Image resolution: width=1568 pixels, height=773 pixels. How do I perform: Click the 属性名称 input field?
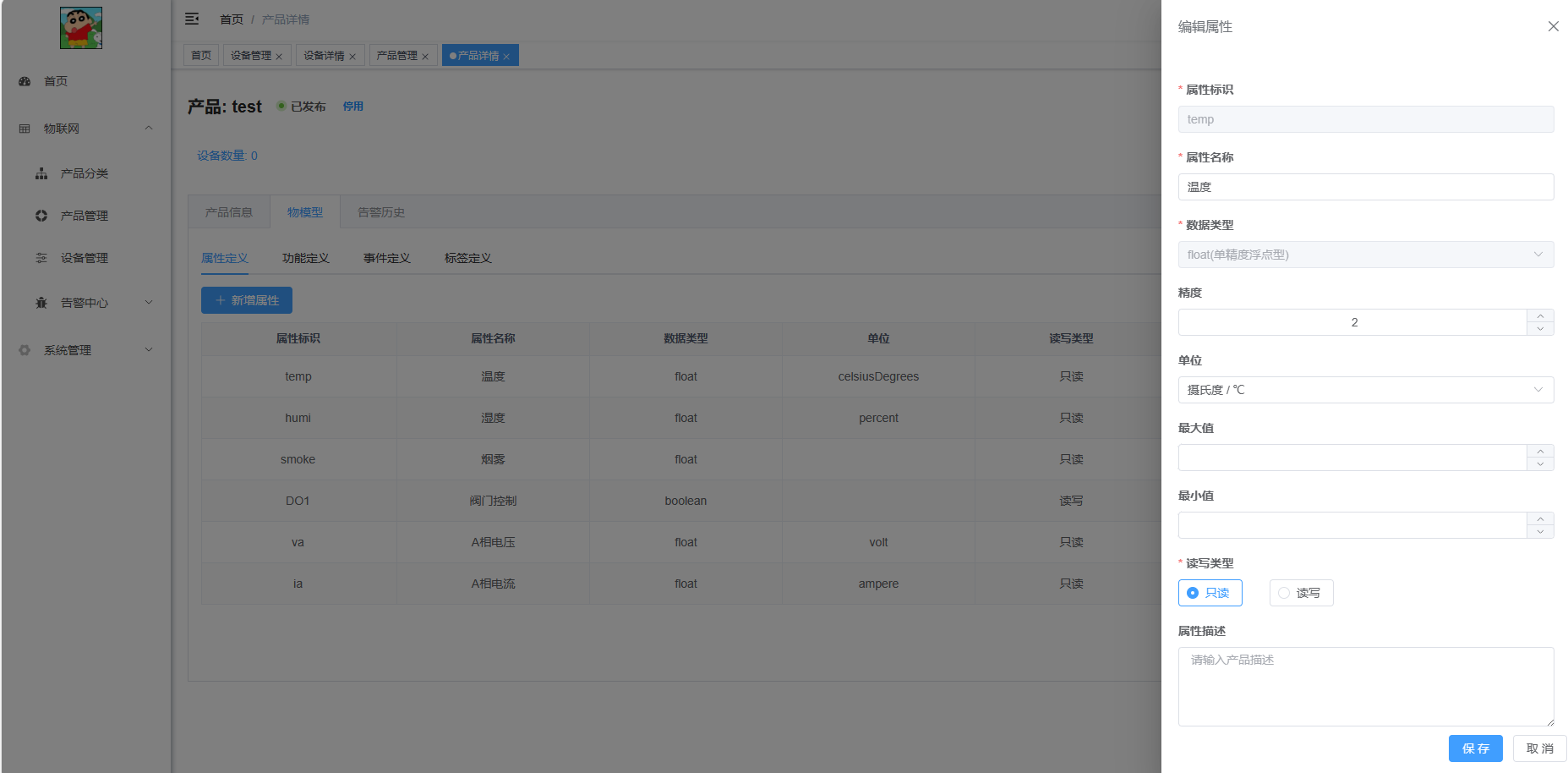pos(1366,187)
